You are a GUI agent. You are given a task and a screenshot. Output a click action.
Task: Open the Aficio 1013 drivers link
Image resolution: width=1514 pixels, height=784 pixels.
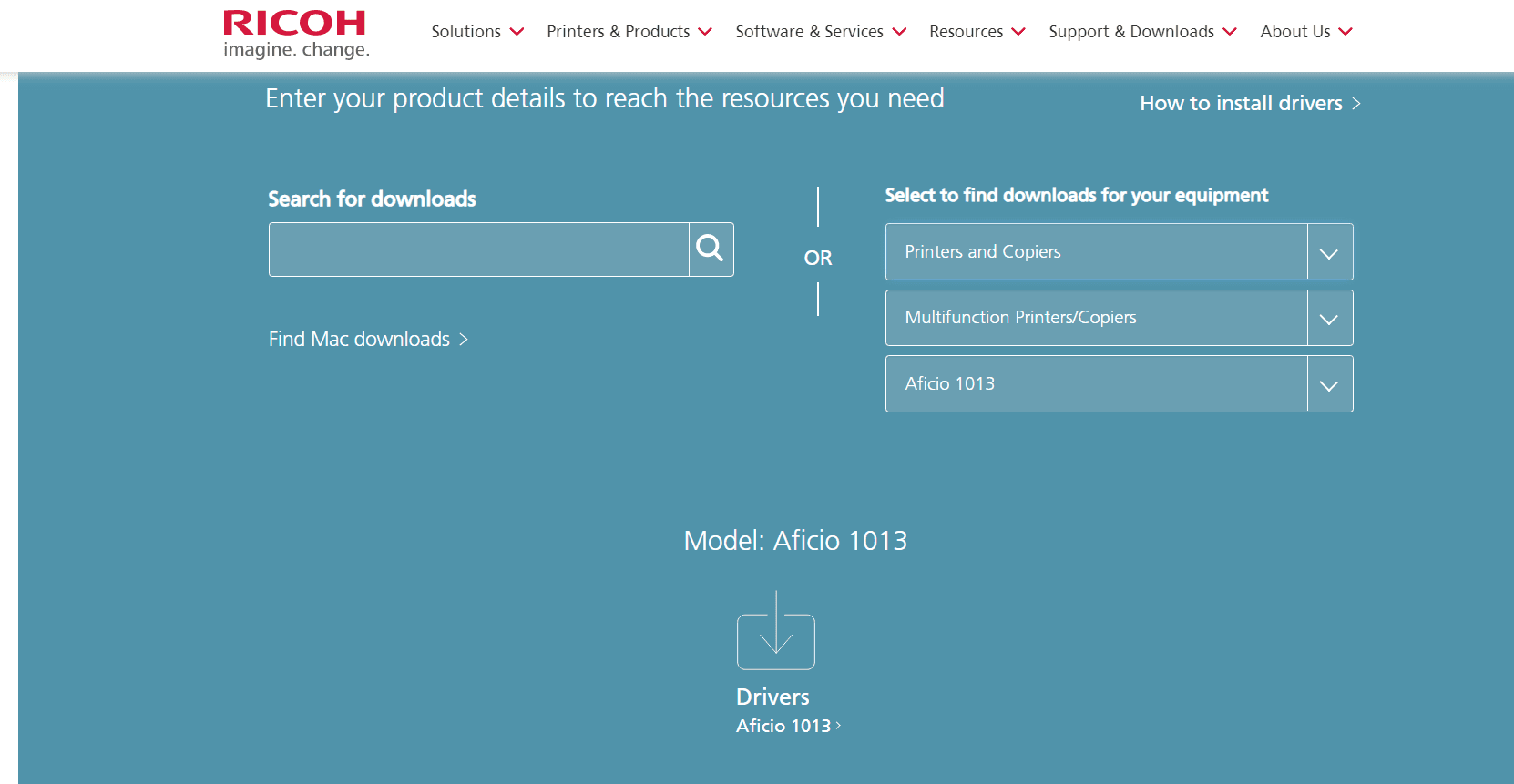coord(788,726)
